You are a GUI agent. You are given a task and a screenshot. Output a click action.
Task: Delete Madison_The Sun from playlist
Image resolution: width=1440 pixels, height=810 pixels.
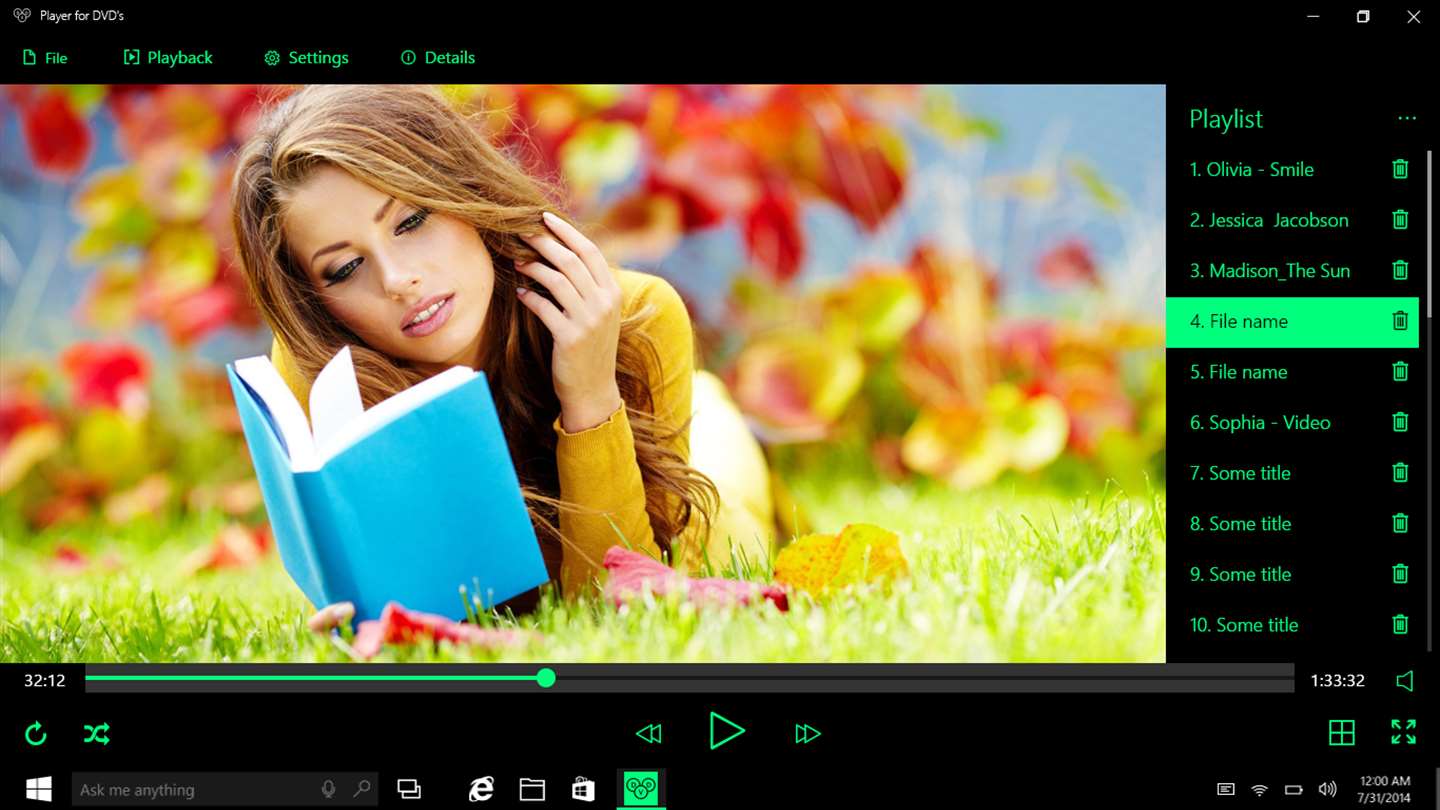tap(1400, 270)
